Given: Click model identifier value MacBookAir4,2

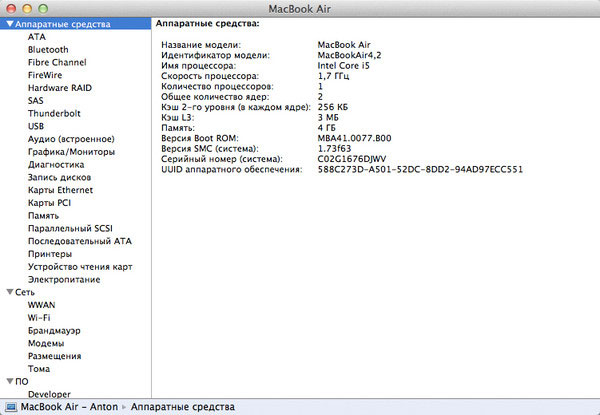Looking at the screenshot, I should click(x=349, y=55).
